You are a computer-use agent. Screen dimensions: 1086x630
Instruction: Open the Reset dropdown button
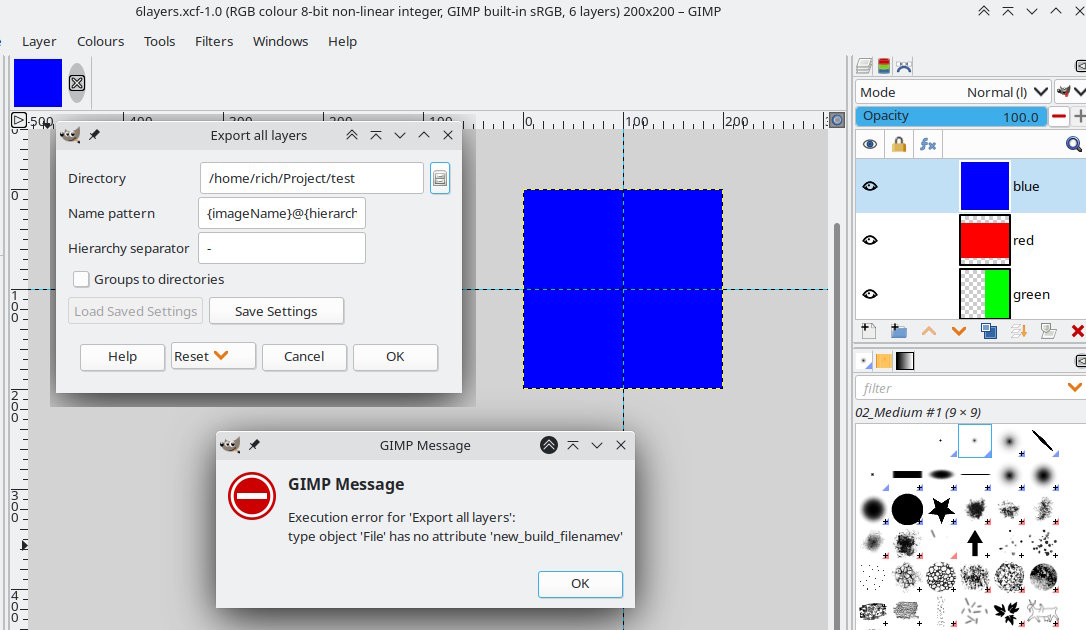point(213,356)
